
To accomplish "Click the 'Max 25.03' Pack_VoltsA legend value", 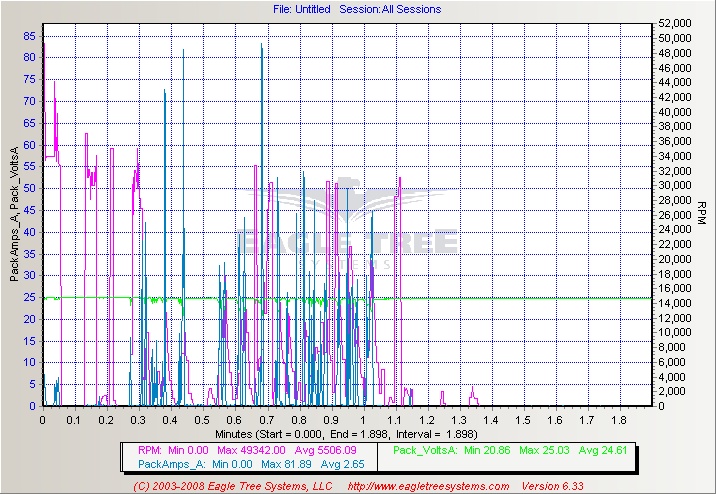I will [544, 450].
